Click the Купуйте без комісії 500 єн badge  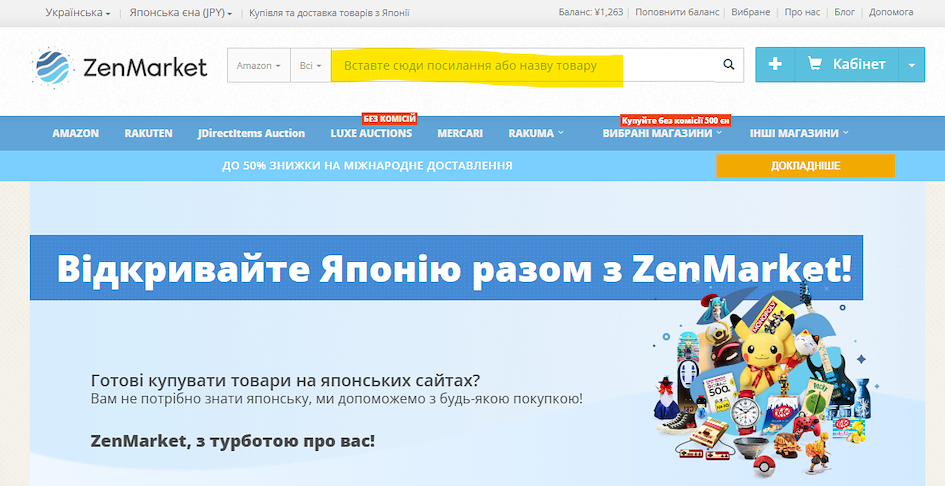pos(676,121)
